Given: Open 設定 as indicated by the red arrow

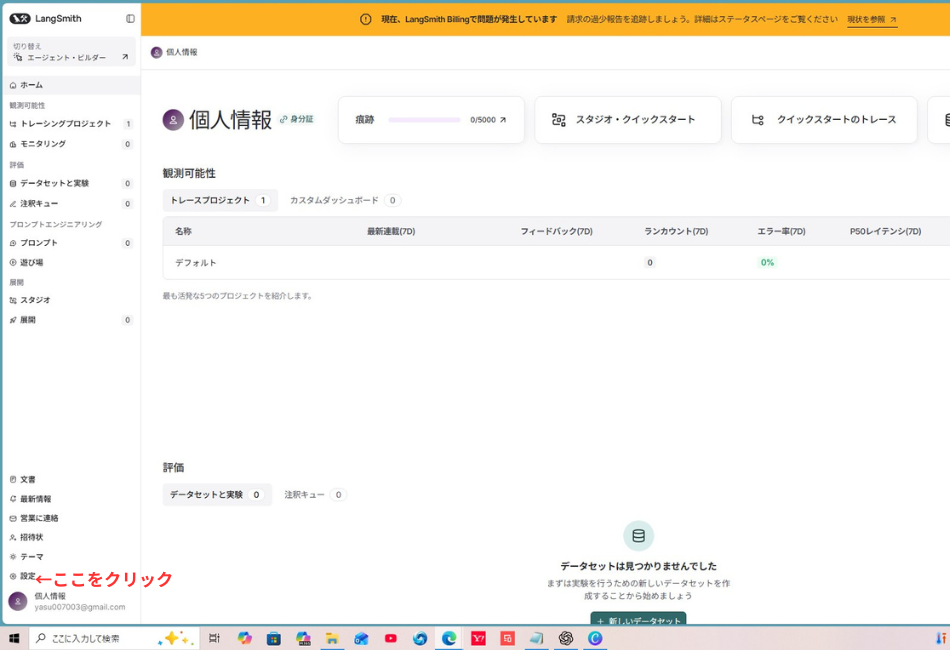Looking at the screenshot, I should (25, 577).
